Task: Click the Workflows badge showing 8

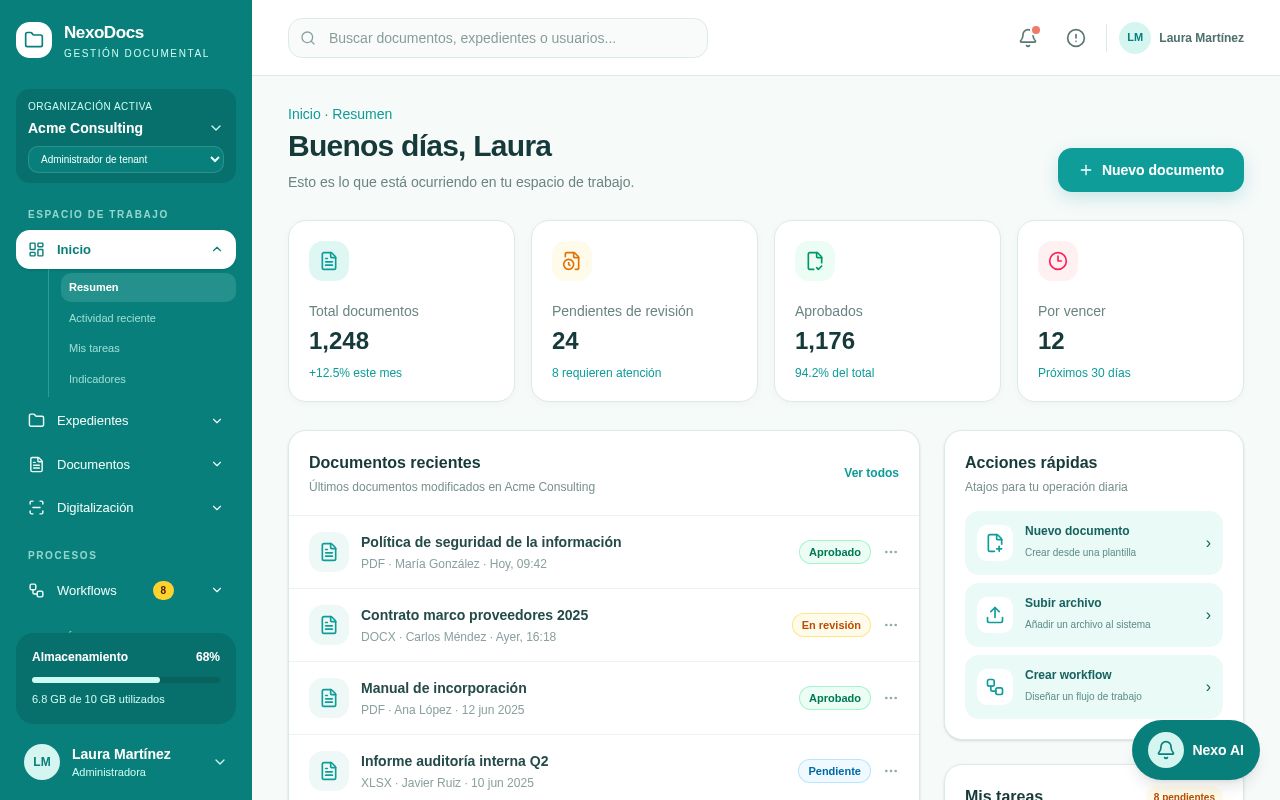Action: (x=163, y=590)
